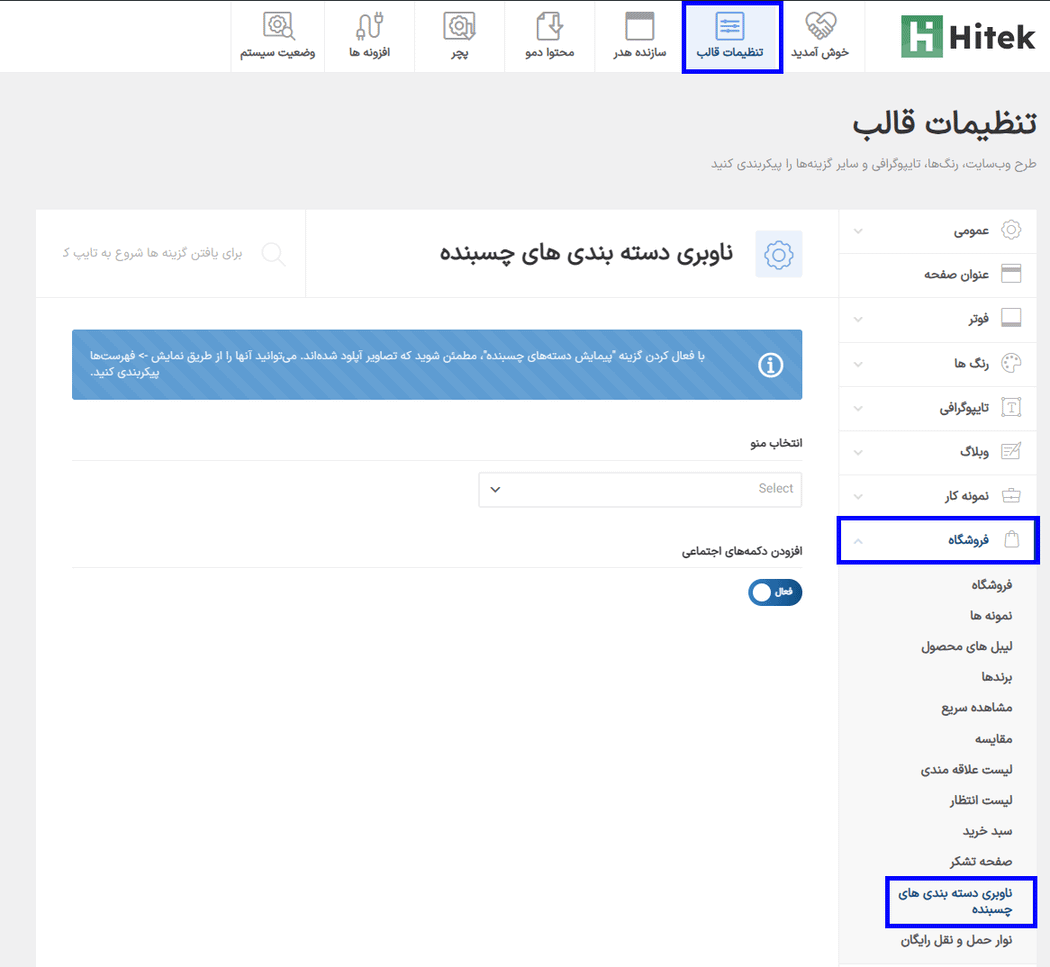Open the وضعیت سیستم status icon
This screenshot has height=967, width=1050.
[279, 27]
